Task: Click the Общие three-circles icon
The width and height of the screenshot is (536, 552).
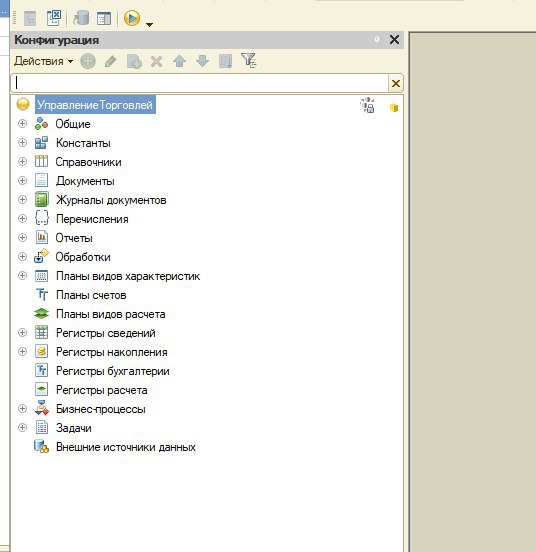Action: click(x=41, y=124)
